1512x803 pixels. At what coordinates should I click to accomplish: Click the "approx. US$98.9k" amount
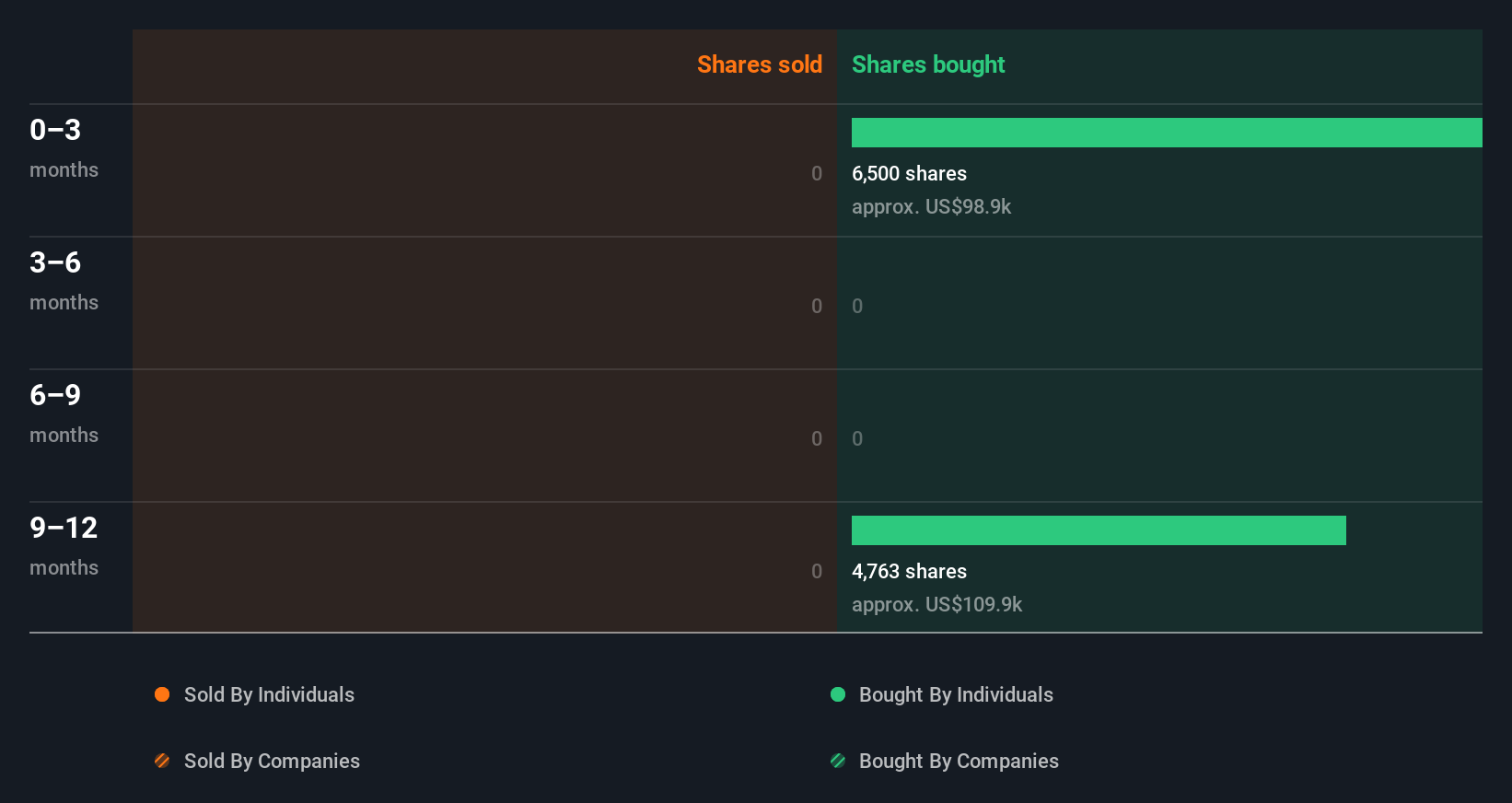click(931, 206)
